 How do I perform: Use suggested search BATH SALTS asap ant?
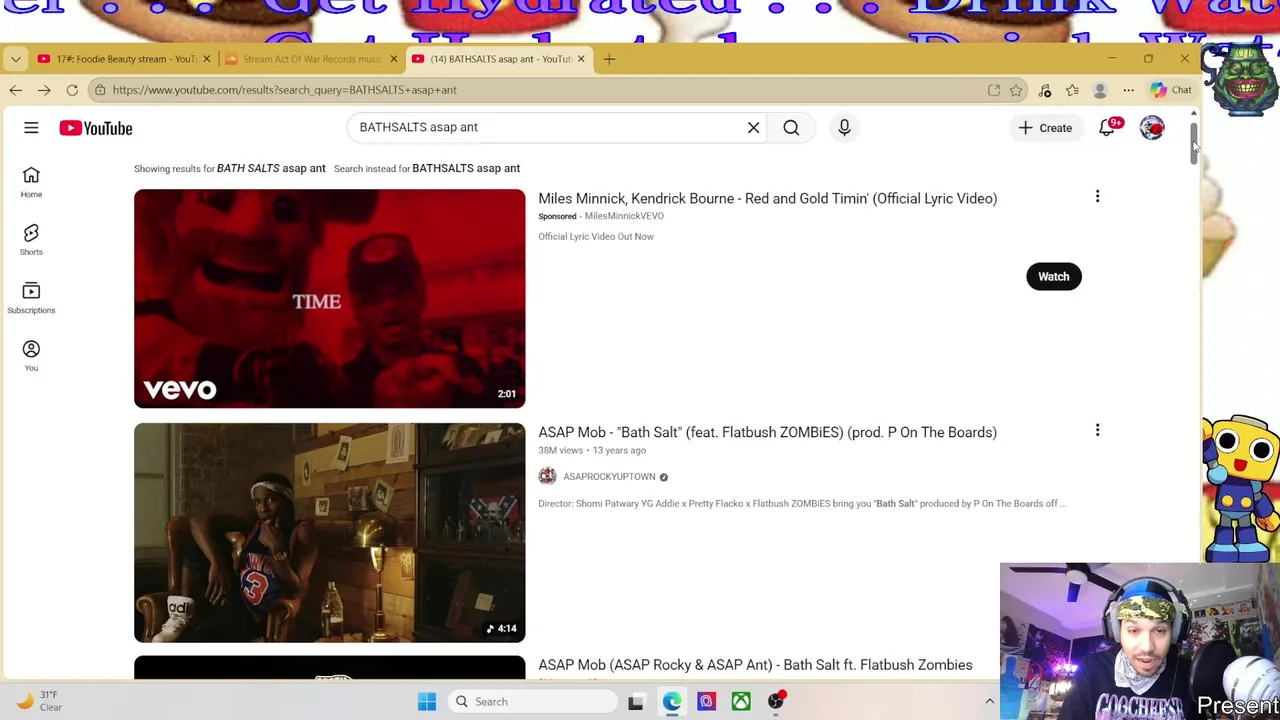point(271,168)
